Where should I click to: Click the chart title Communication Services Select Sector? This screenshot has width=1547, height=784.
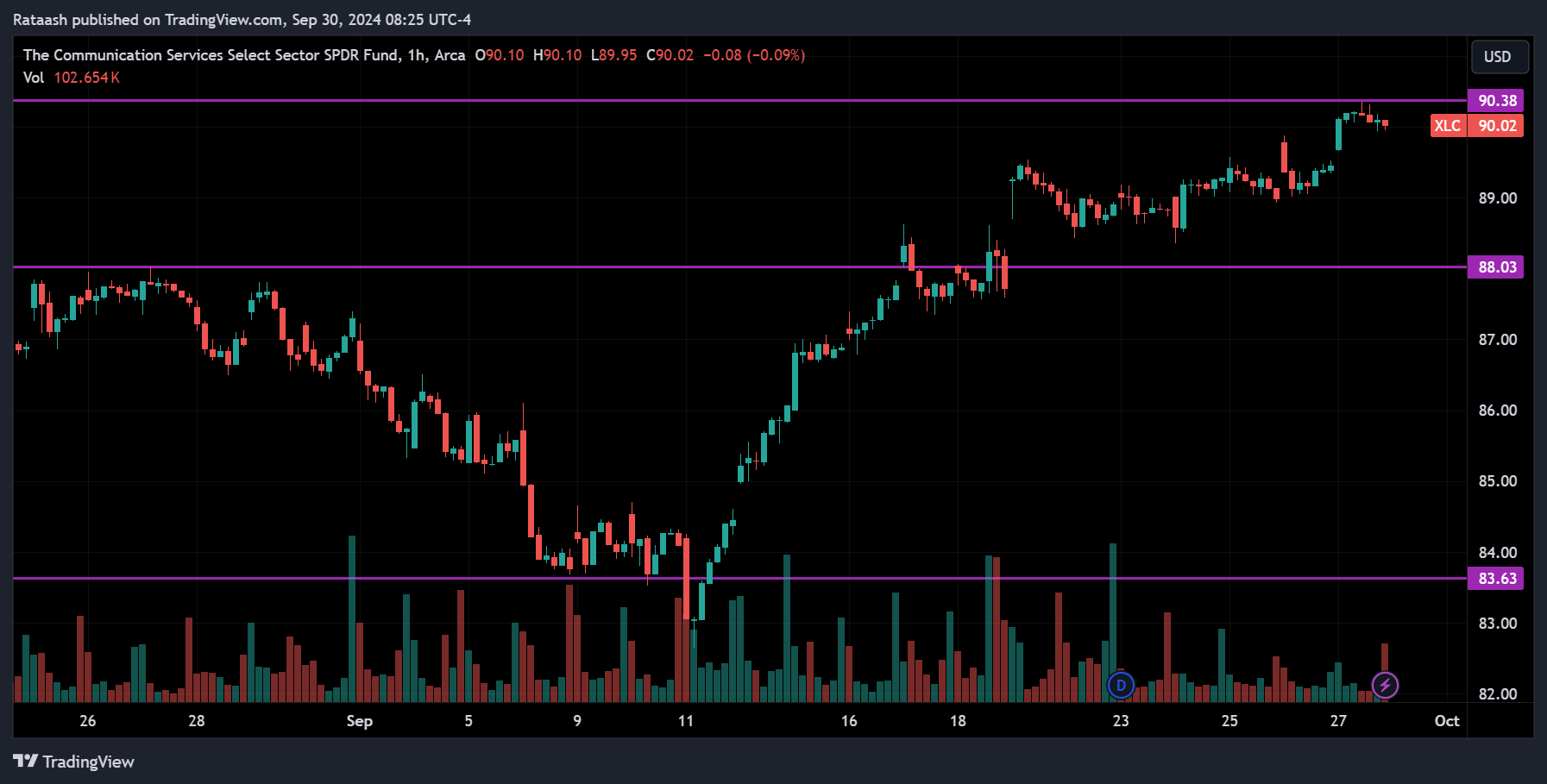click(x=244, y=55)
